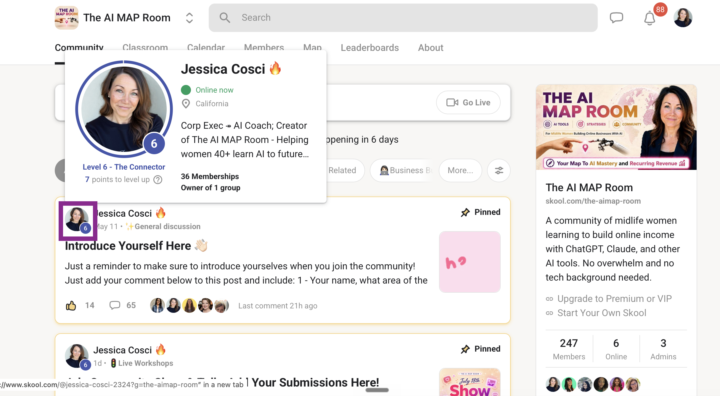The width and height of the screenshot is (720, 396).
Task: Switch to the Leaderboards tab
Action: [x=370, y=48]
